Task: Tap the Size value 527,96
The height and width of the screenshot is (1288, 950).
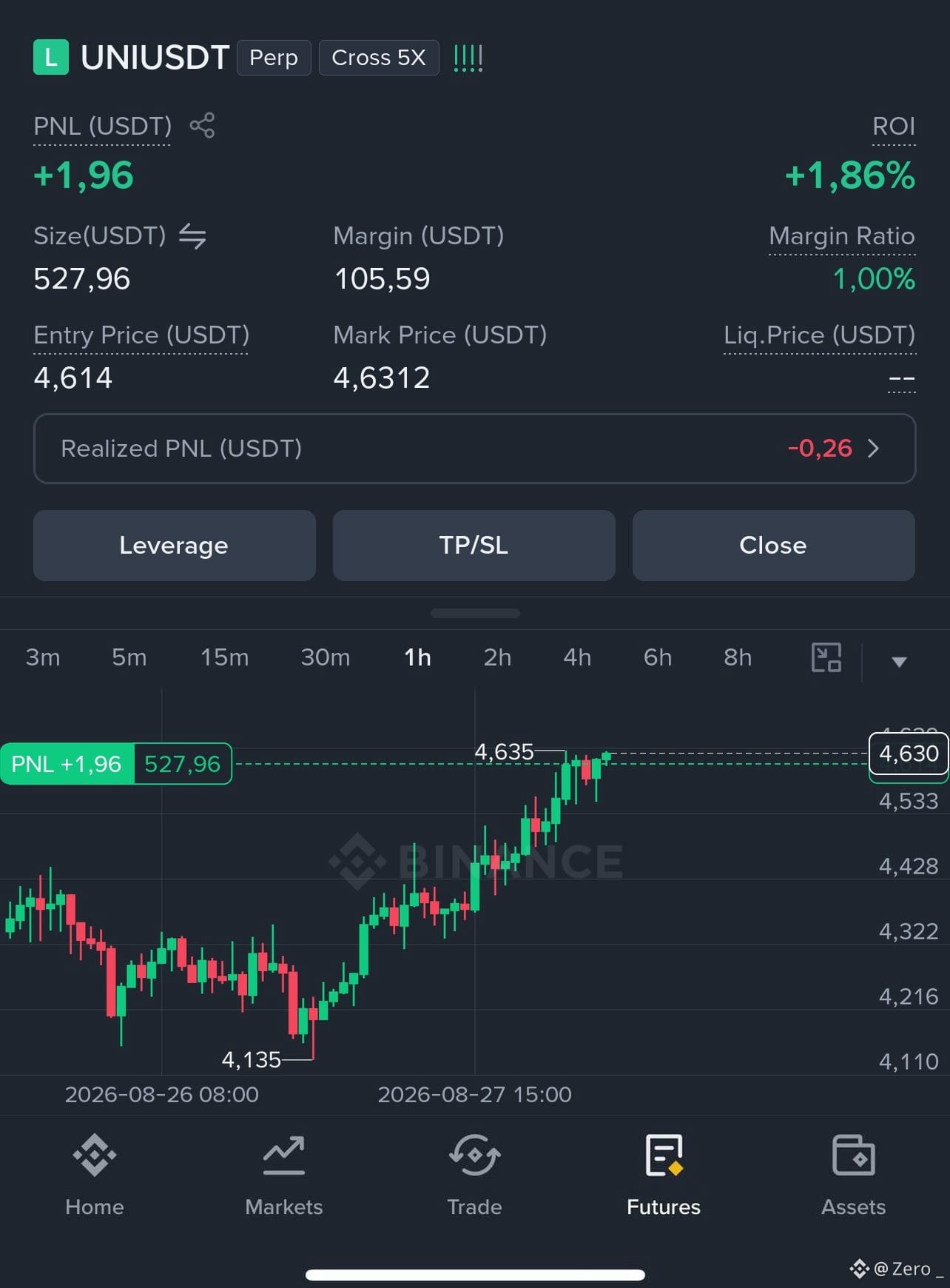Action: [x=82, y=279]
